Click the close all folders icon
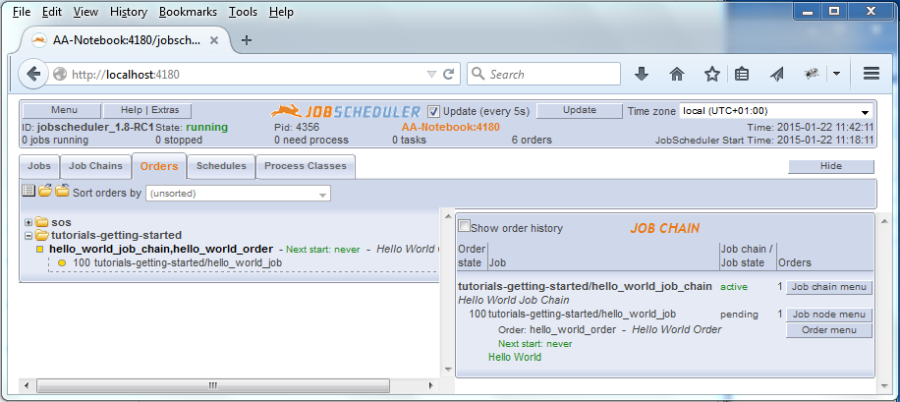Viewport: 900px width, 402px height. [62, 192]
